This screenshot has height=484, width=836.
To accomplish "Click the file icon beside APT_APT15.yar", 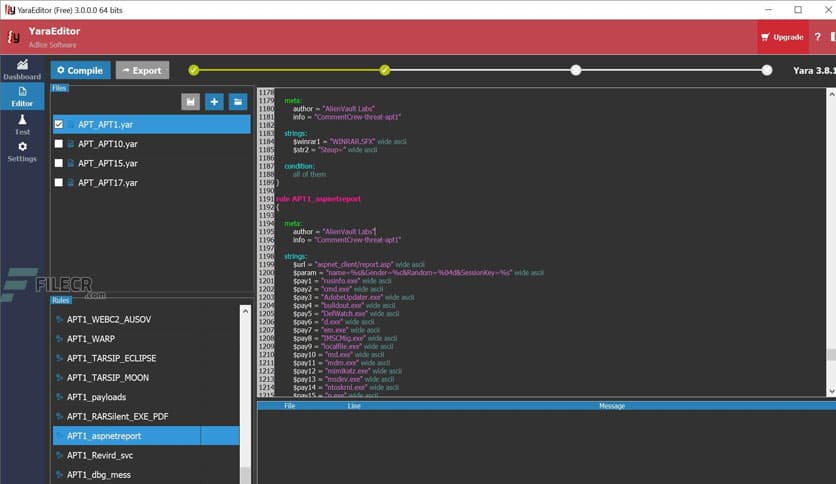I will (70, 163).
